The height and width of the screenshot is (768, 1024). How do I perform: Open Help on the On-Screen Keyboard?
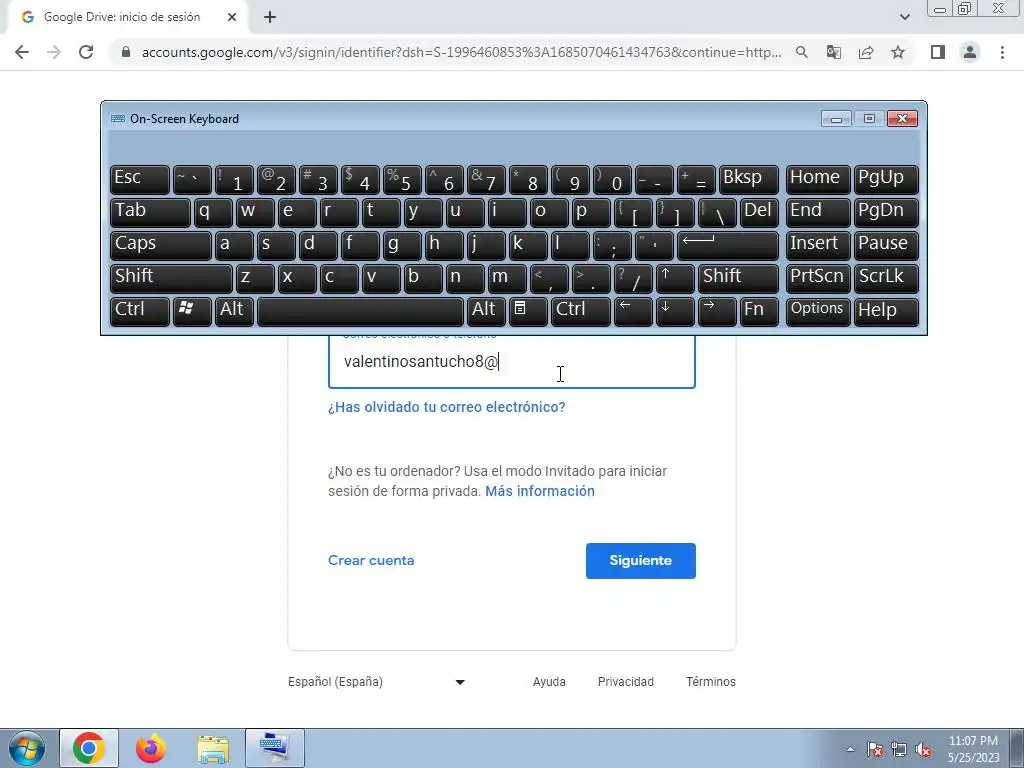[x=886, y=311]
